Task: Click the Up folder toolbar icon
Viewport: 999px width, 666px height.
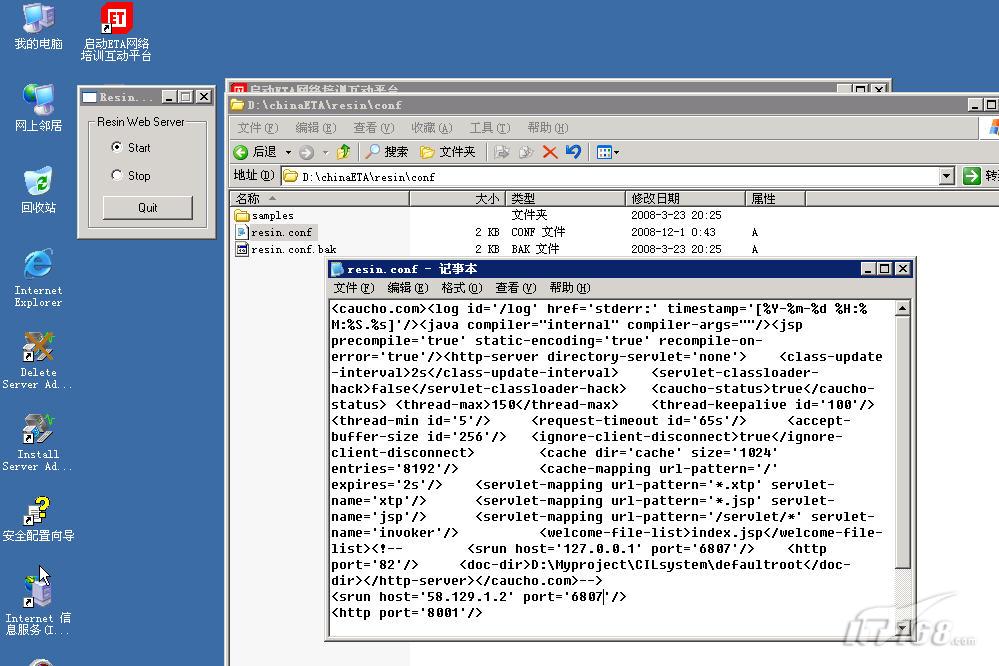Action: (x=344, y=152)
